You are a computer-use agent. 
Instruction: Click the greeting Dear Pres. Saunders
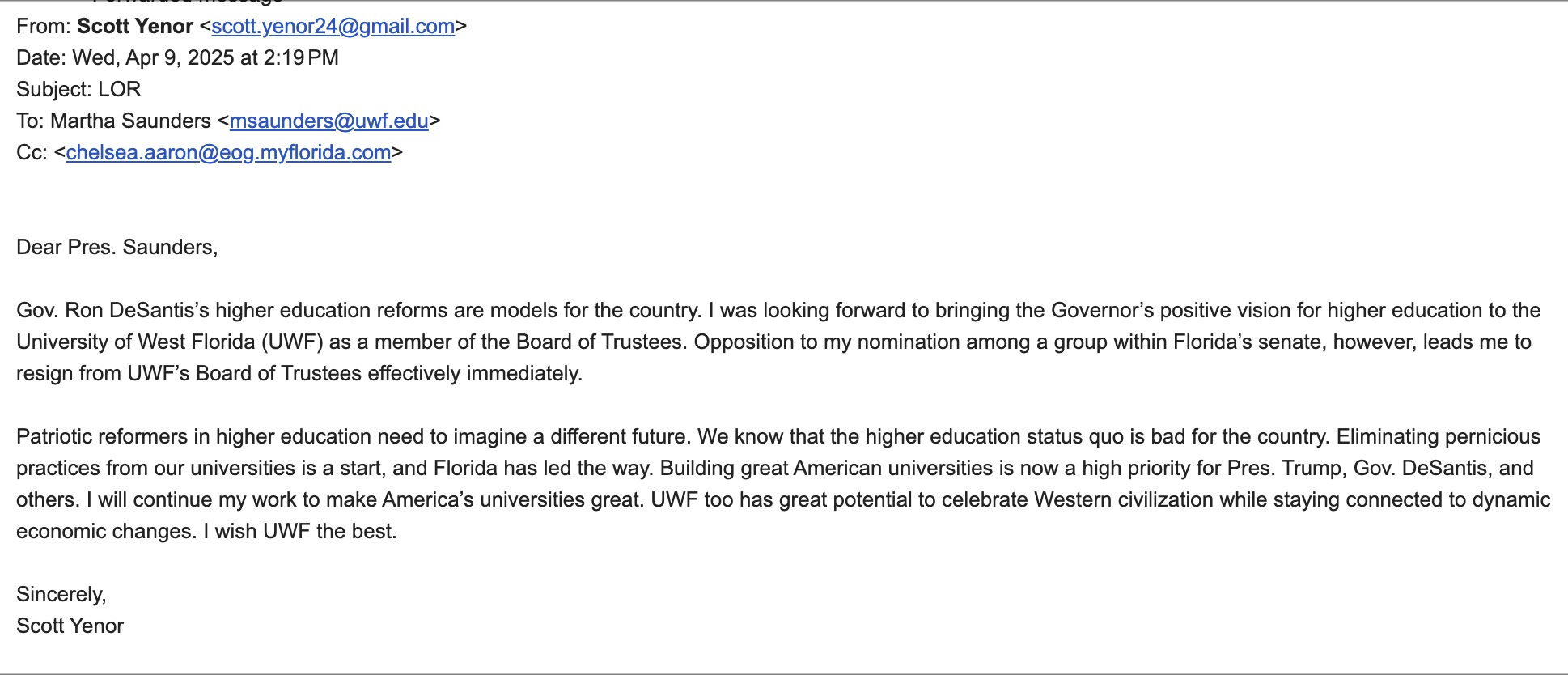[x=117, y=248]
